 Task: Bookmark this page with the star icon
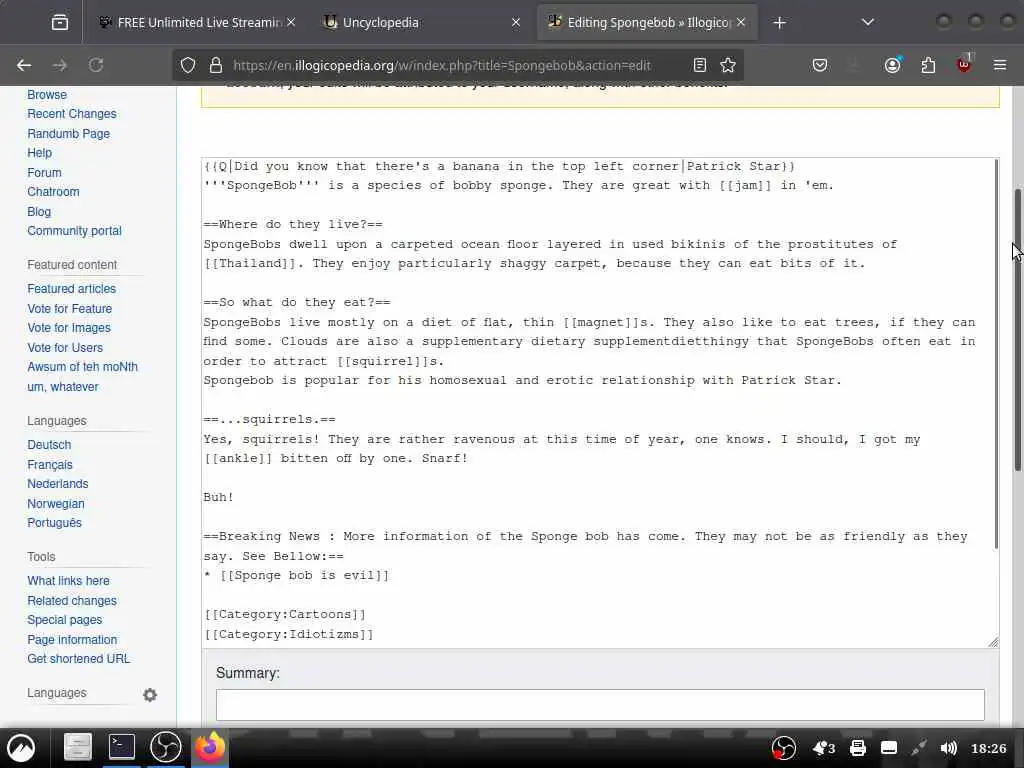pyautogui.click(x=728, y=65)
